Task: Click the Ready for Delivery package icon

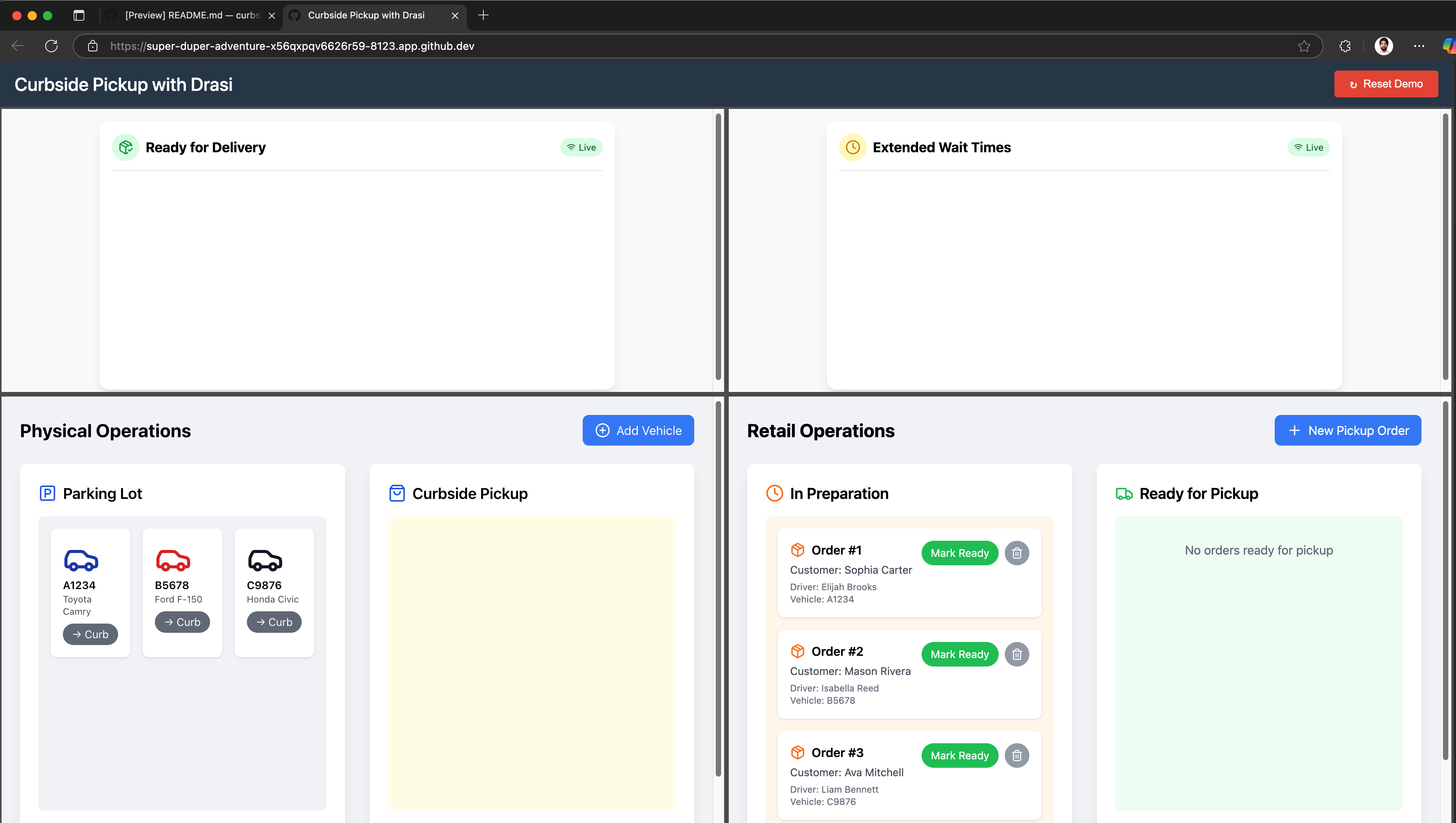Action: click(125, 147)
